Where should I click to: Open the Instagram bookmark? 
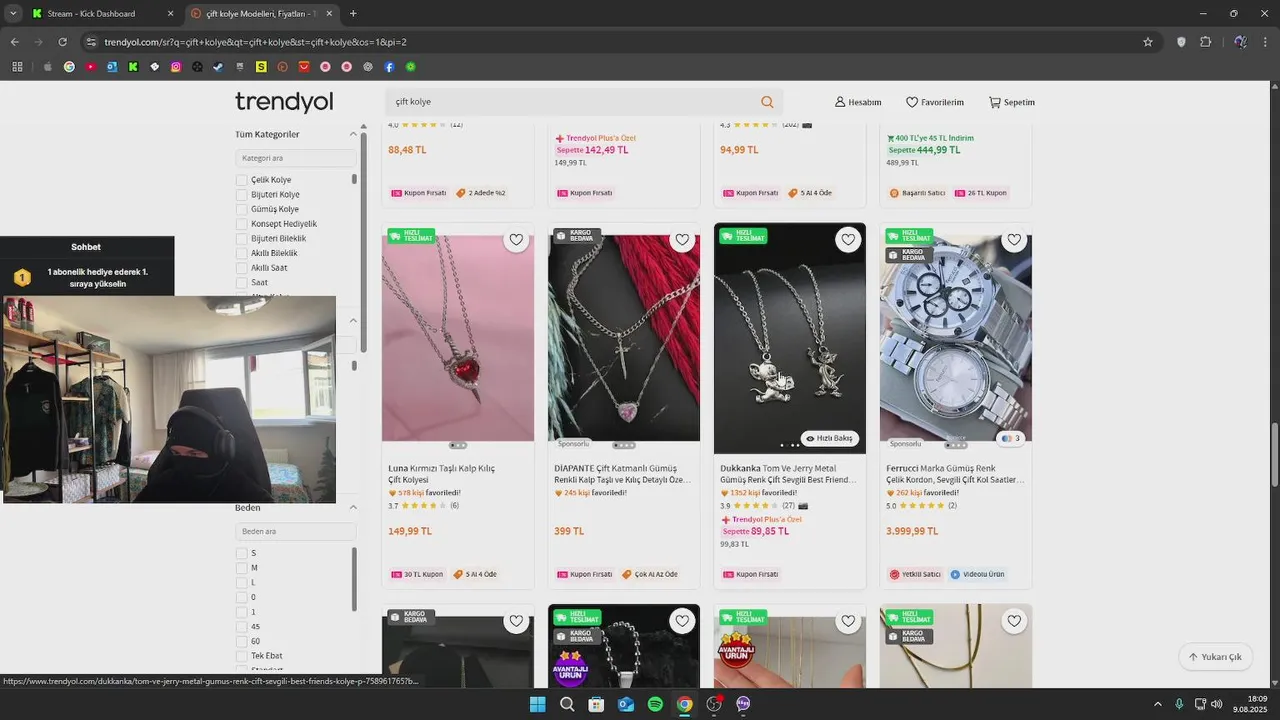click(x=176, y=67)
